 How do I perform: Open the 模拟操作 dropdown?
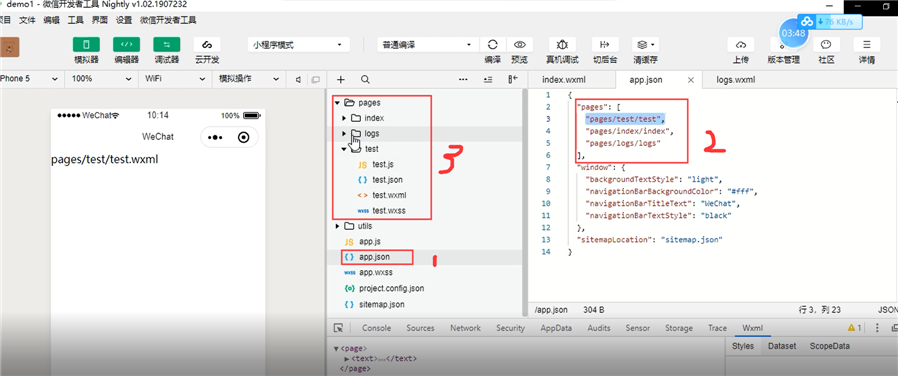coord(249,79)
